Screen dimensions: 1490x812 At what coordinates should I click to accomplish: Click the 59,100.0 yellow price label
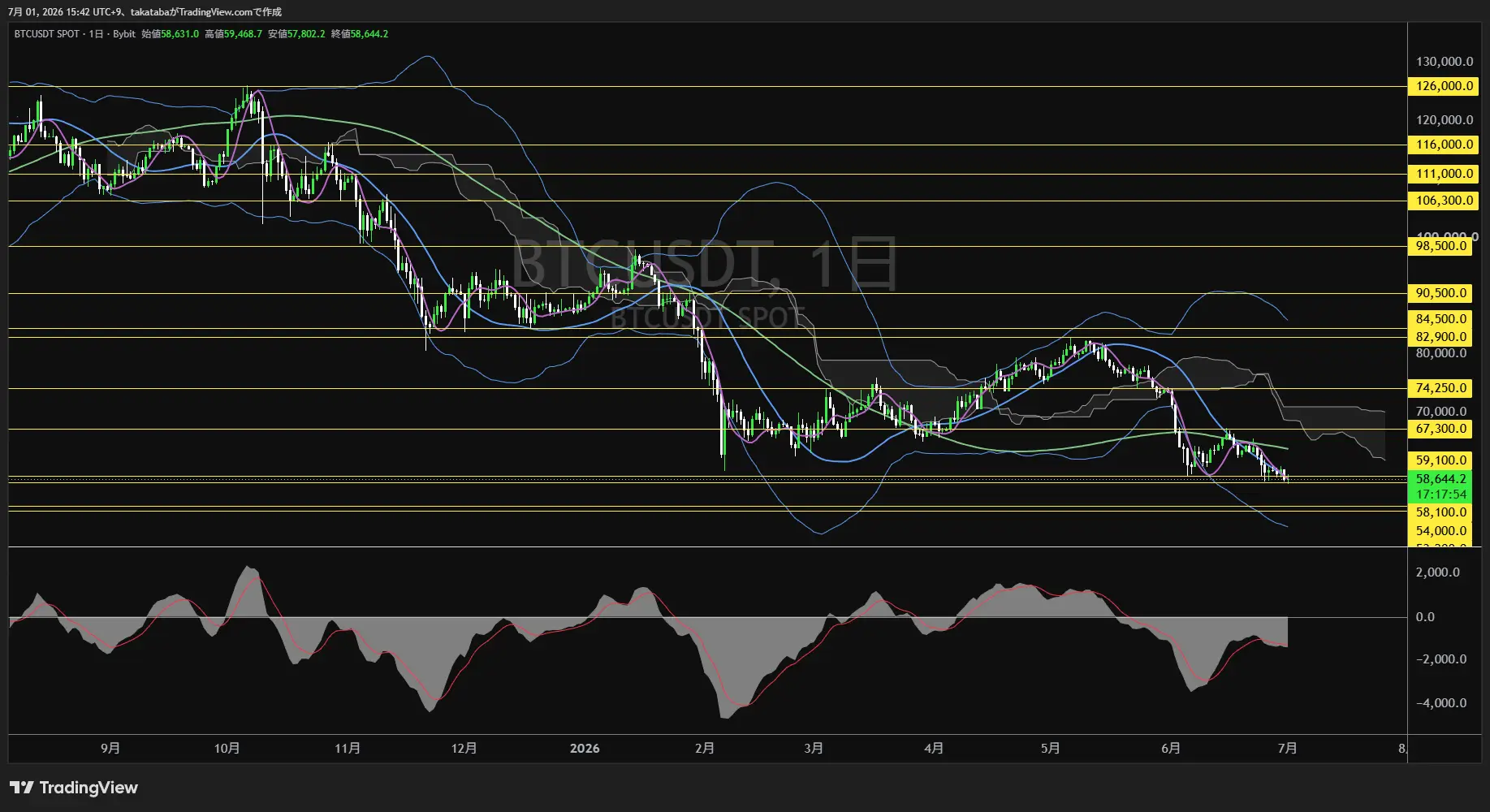click(1440, 460)
